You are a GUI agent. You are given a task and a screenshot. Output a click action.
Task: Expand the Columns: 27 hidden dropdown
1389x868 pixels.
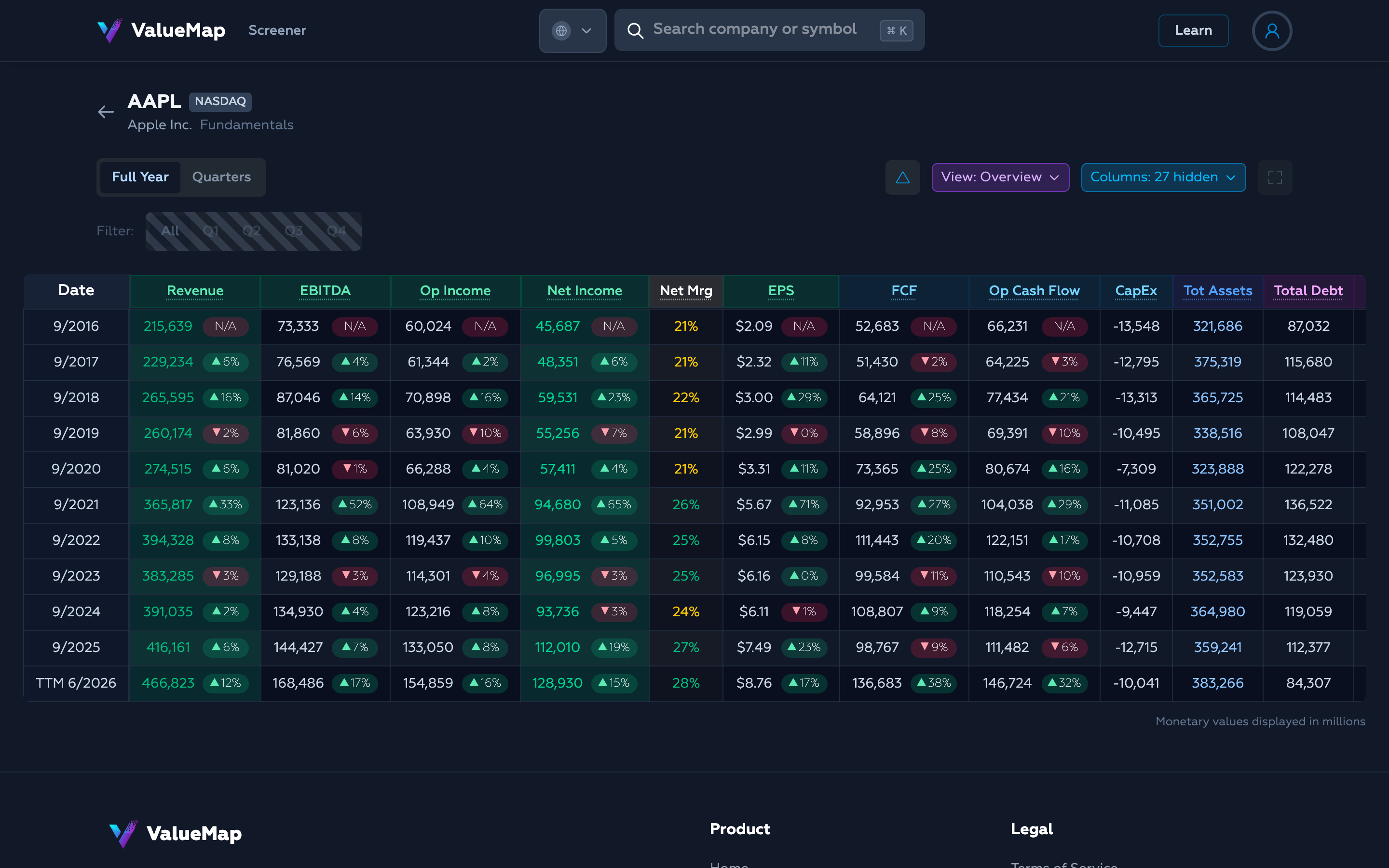click(x=1163, y=177)
